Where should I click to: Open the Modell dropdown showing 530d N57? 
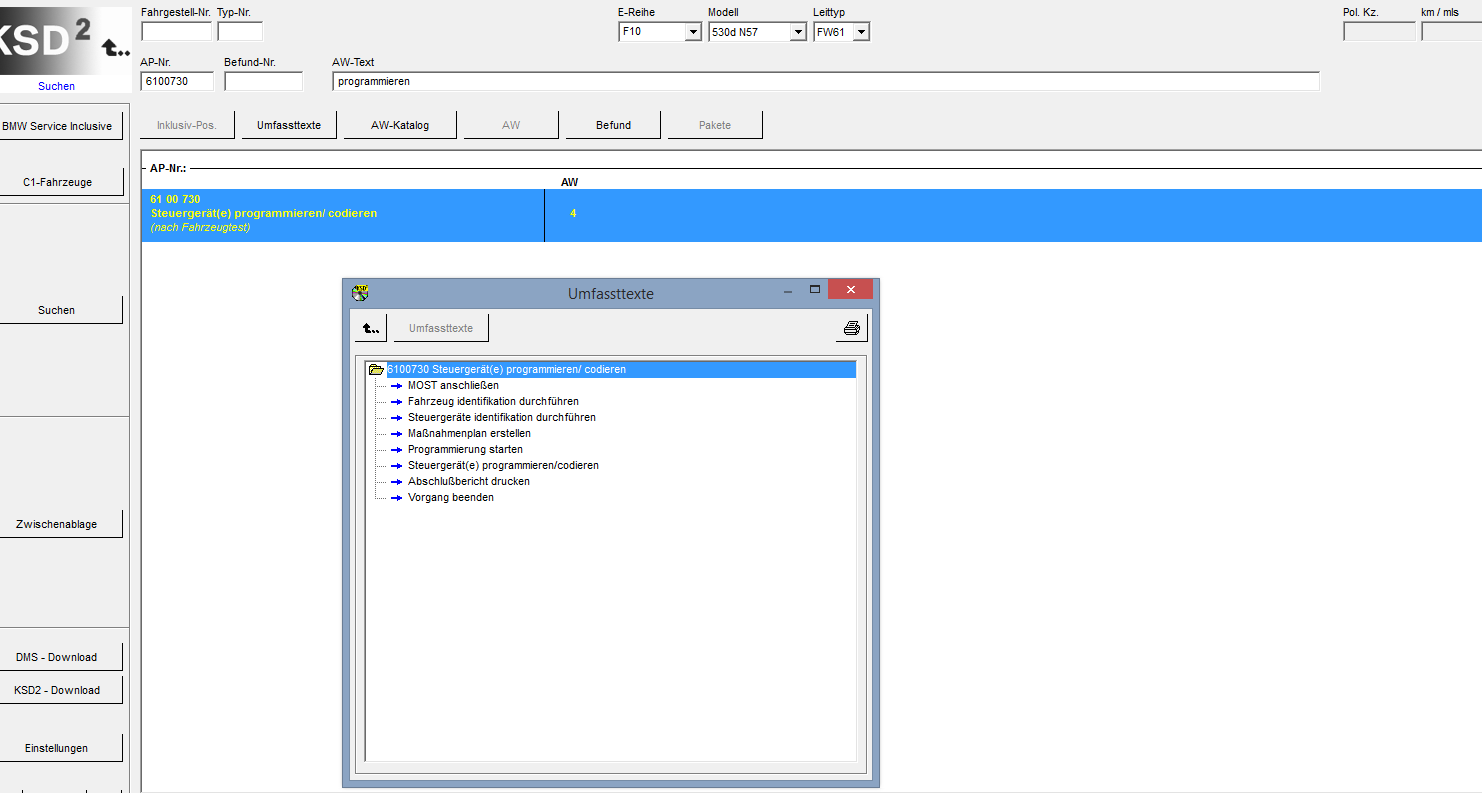click(798, 32)
